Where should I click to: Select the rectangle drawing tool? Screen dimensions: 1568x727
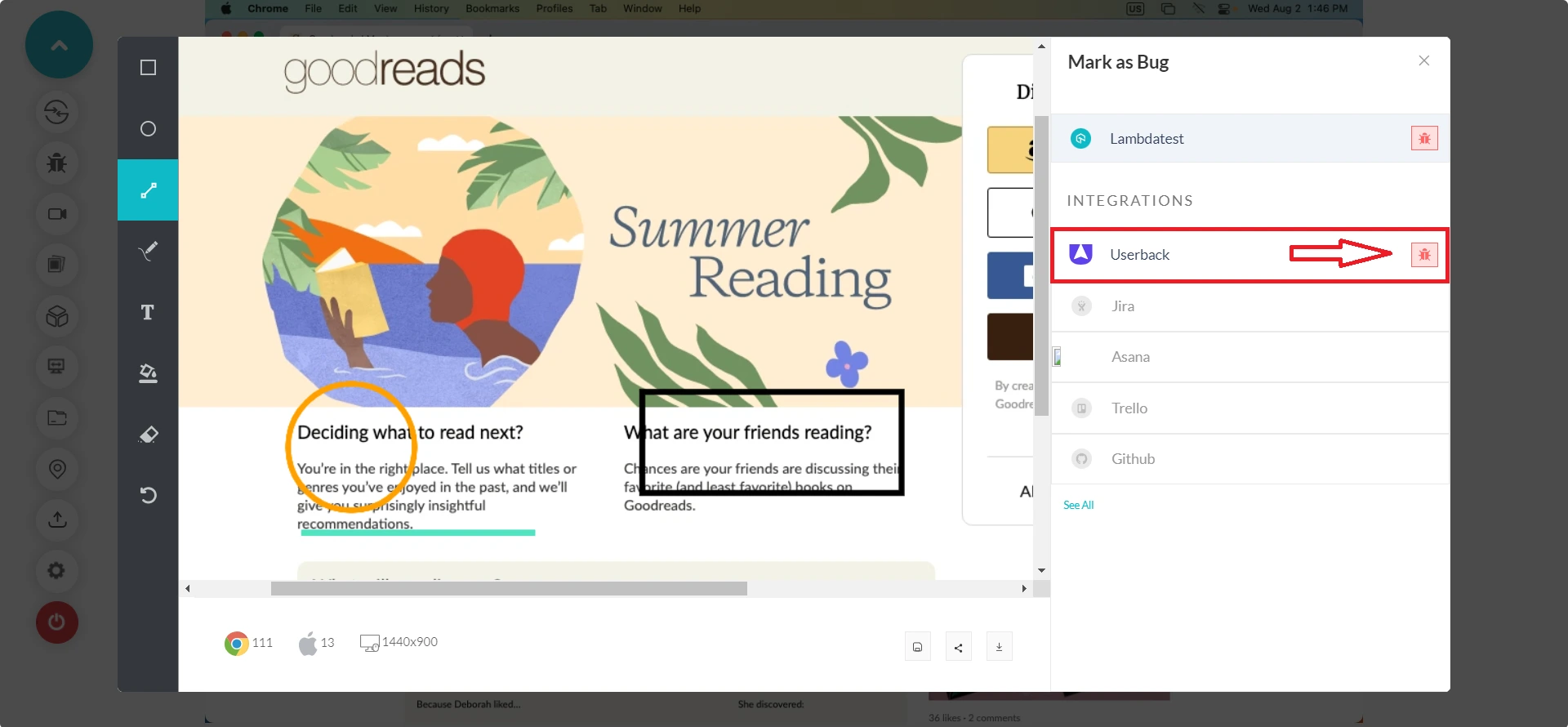pyautogui.click(x=148, y=68)
